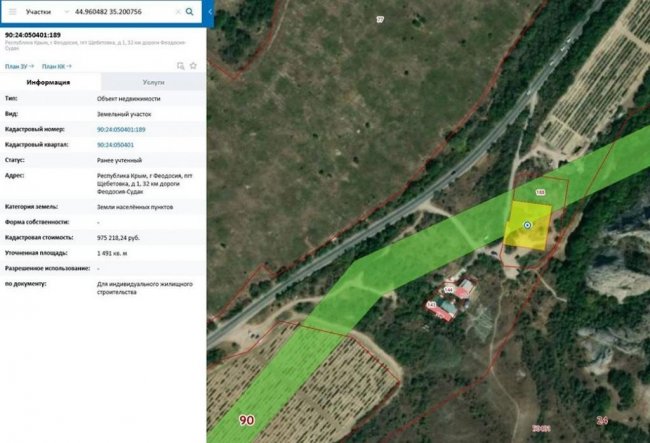This screenshot has height=443, width=650.
Task: Add parcel to favorites with star icon
Action: tap(192, 66)
